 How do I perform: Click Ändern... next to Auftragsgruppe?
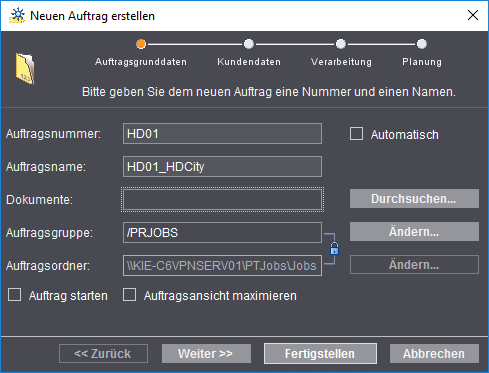tap(414, 232)
